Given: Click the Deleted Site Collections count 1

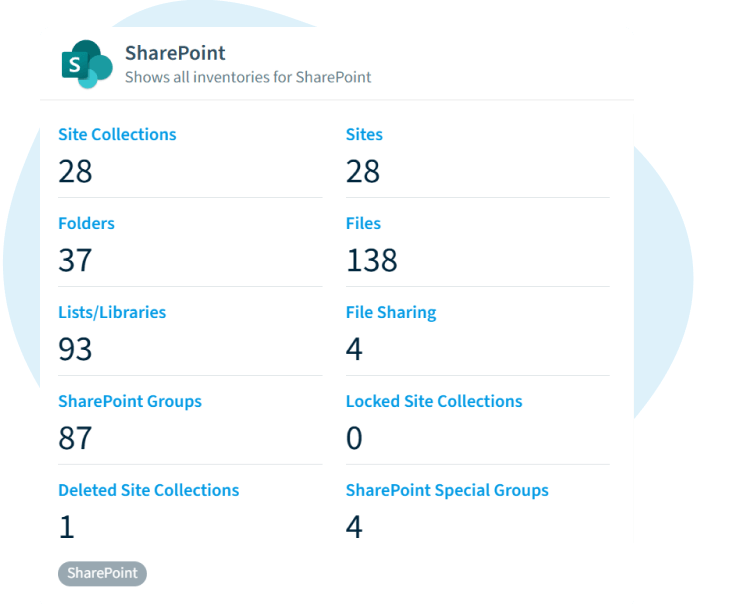Looking at the screenshot, I should point(67,527).
